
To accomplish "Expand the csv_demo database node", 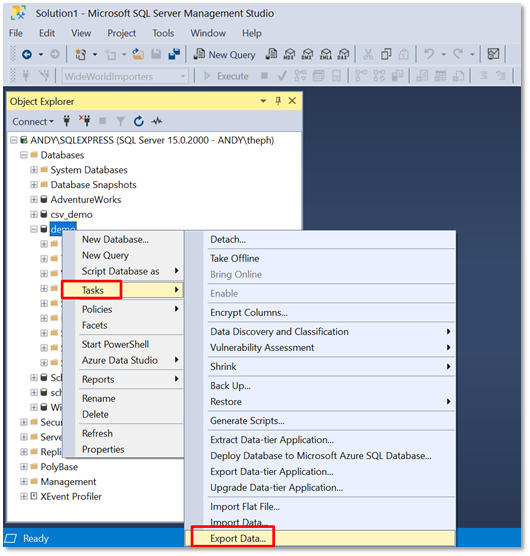I will pos(34,215).
